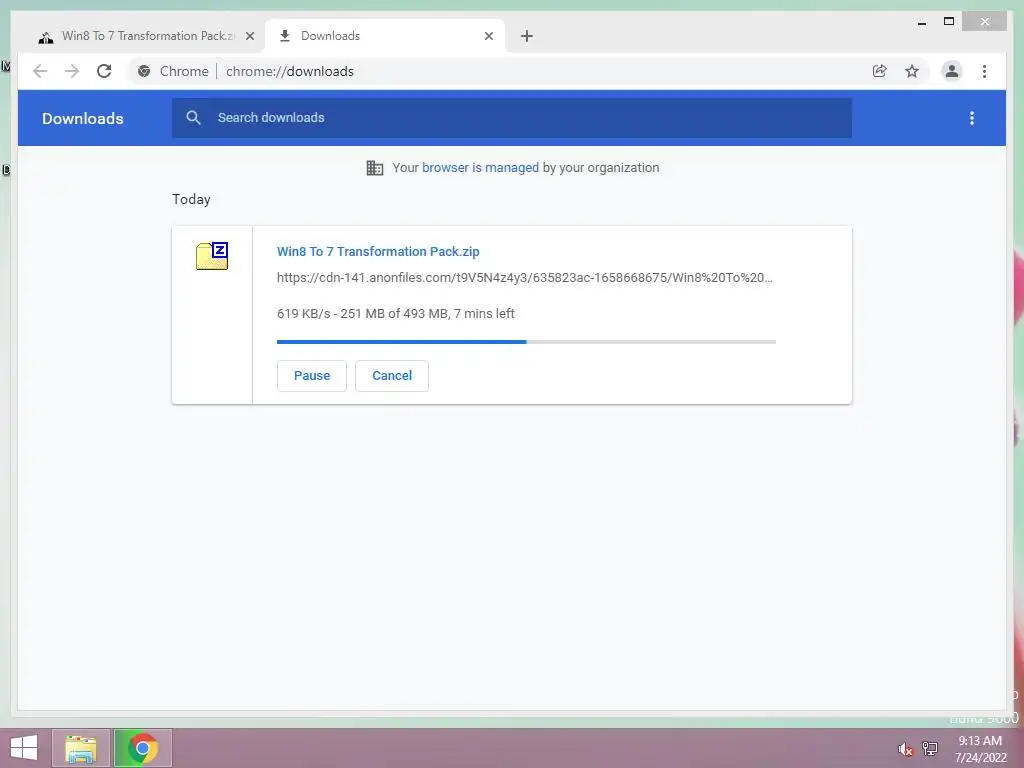Open the Windows Start button

(x=24, y=748)
